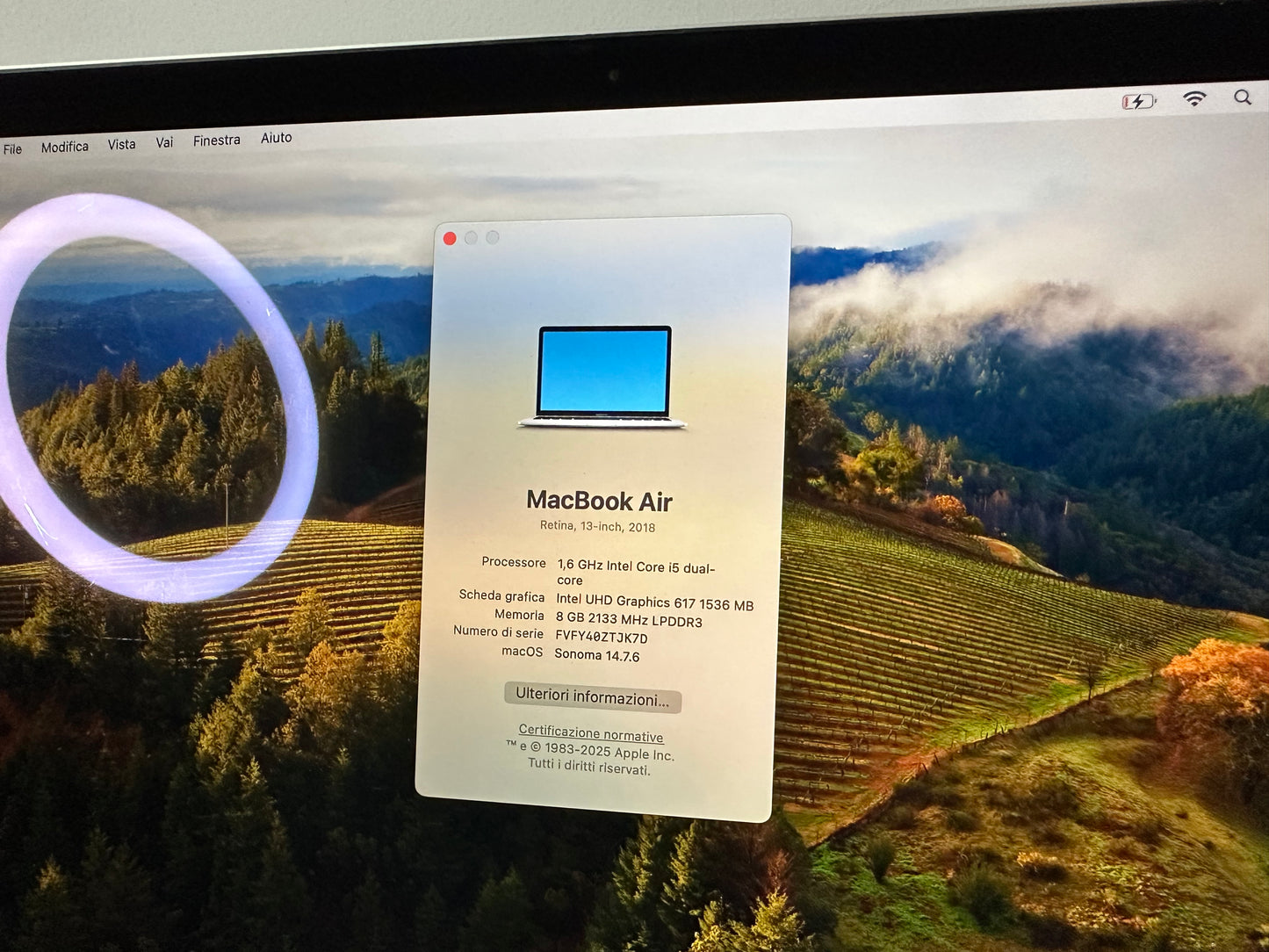The height and width of the screenshot is (952, 1269).
Task: Open the Aiuto menu
Action: click(x=276, y=138)
